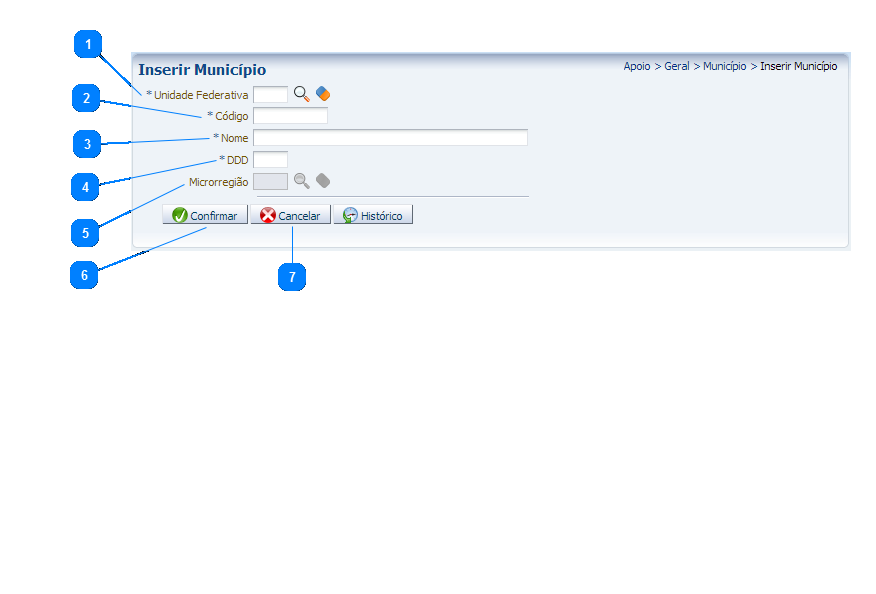Click into the Código text field
This screenshot has height=594, width=876.
290,116
